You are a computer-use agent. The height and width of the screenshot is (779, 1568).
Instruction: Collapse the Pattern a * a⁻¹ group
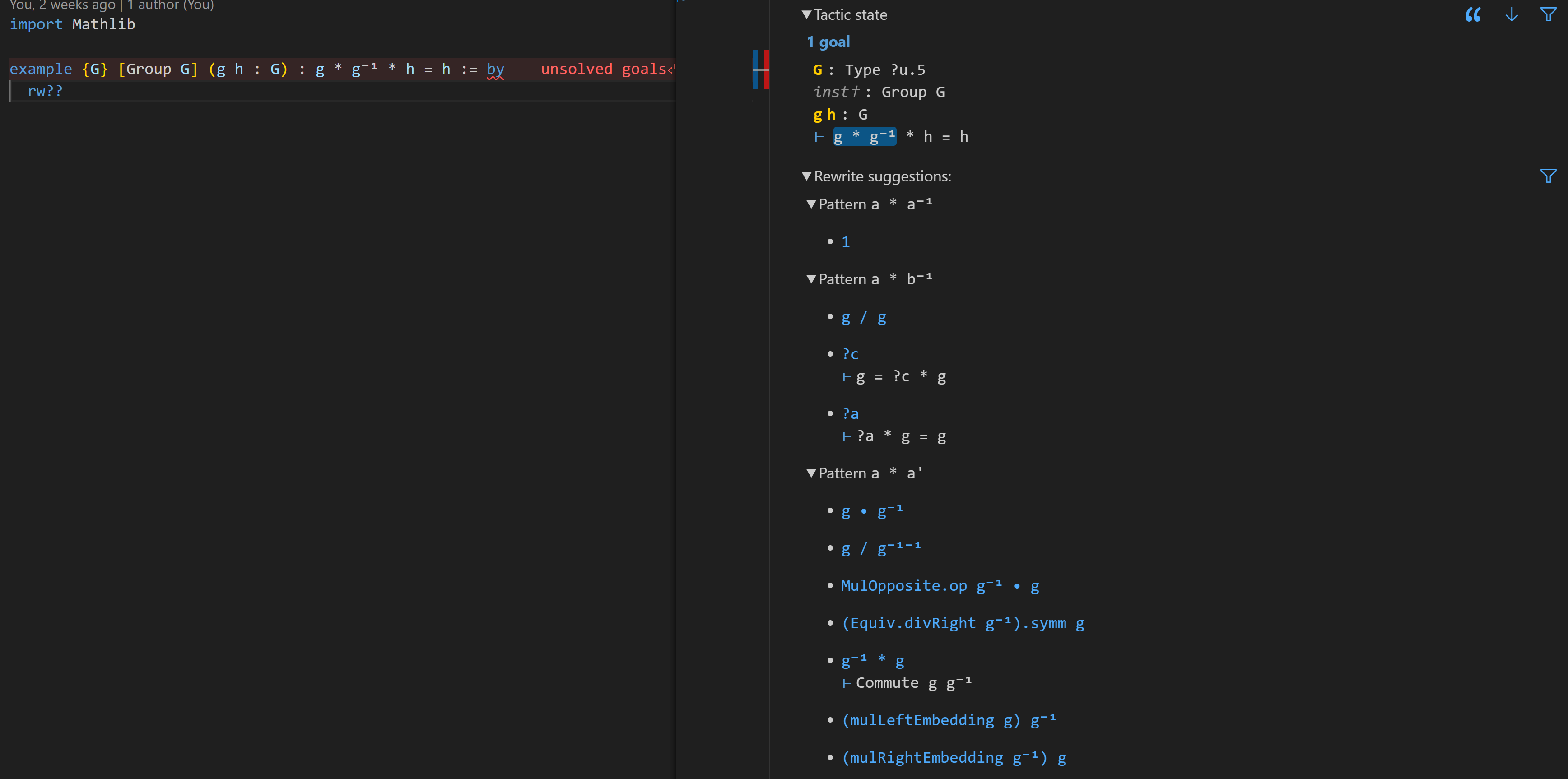(811, 204)
